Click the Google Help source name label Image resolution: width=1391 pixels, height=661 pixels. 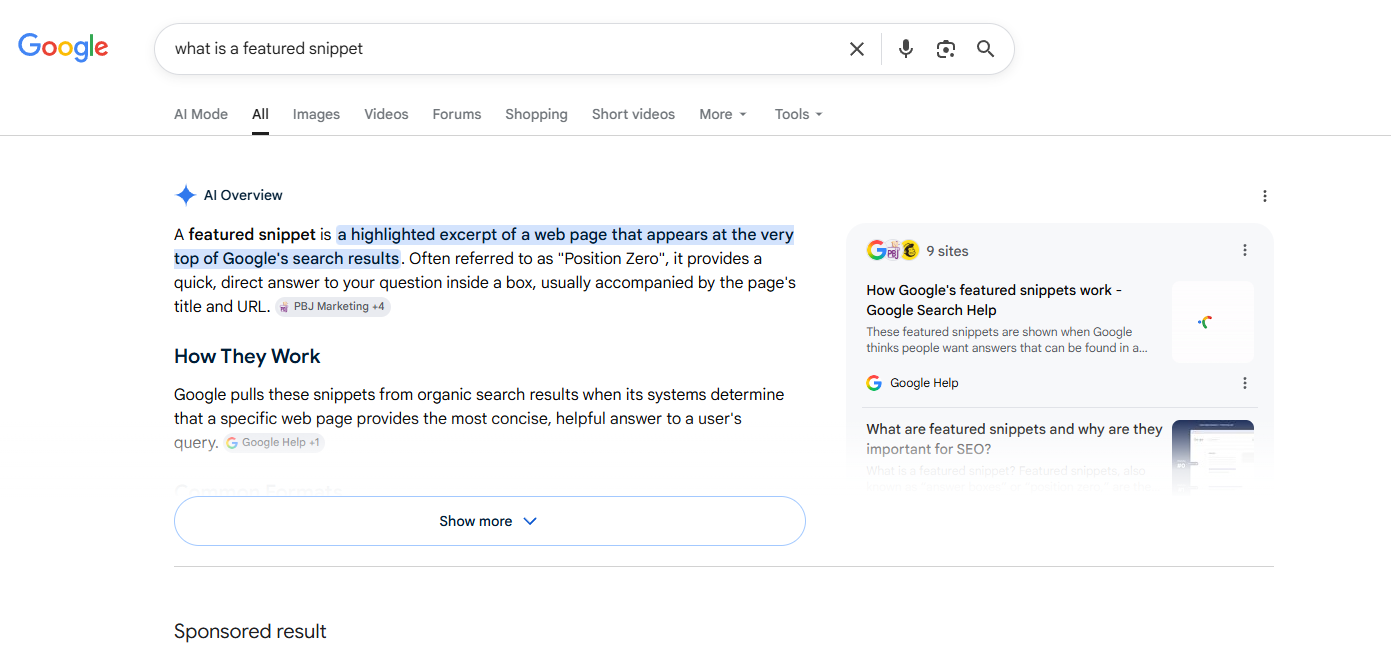(924, 383)
